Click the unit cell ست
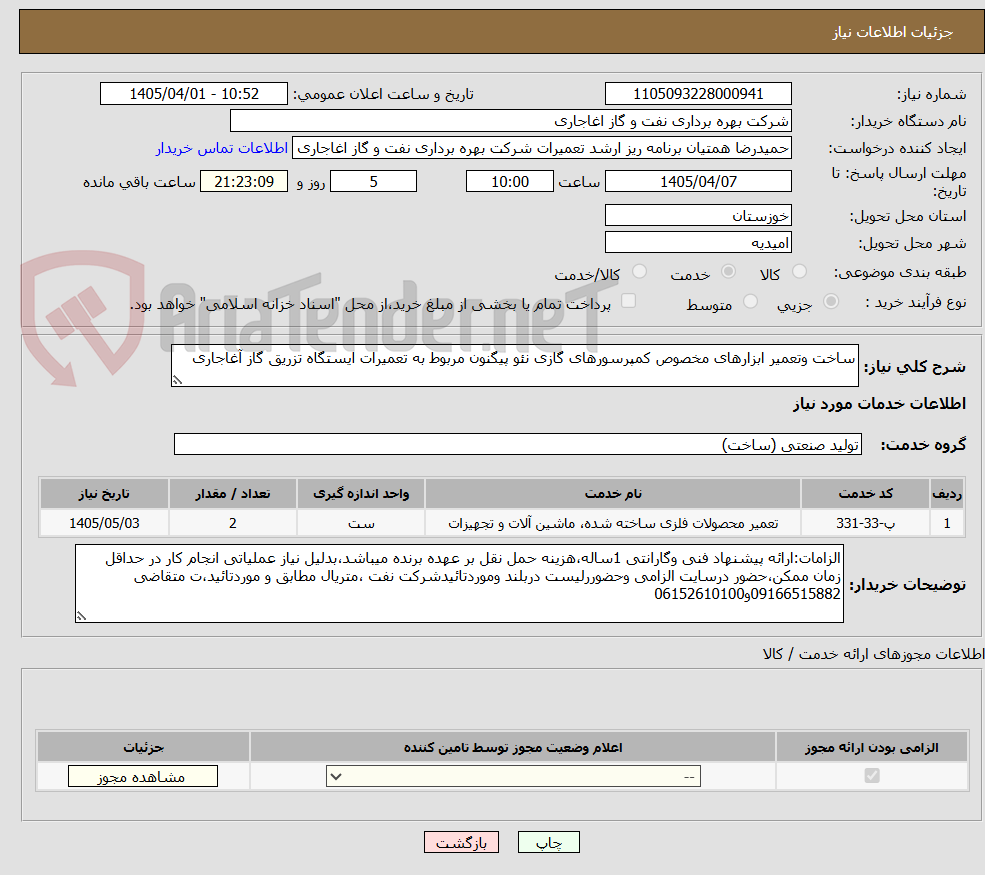The image size is (985, 875). click(x=361, y=523)
